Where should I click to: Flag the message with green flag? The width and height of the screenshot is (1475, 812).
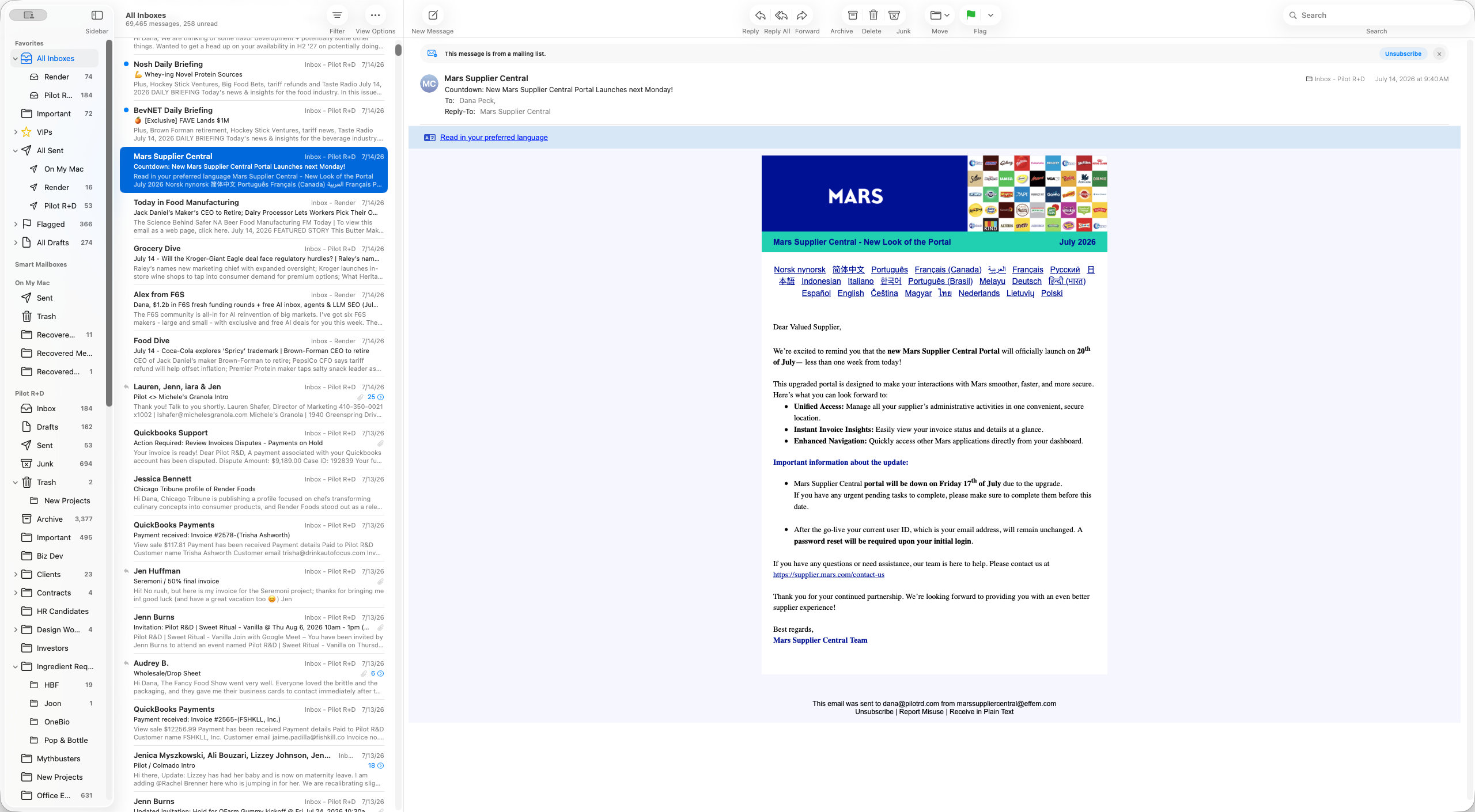pos(971,16)
